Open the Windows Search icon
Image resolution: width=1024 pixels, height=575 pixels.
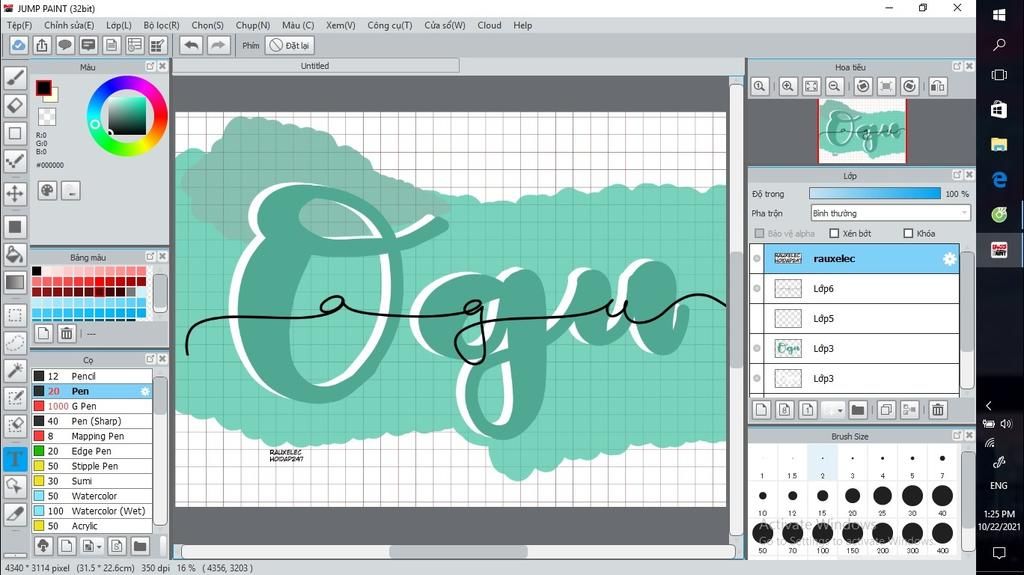[x=999, y=44]
